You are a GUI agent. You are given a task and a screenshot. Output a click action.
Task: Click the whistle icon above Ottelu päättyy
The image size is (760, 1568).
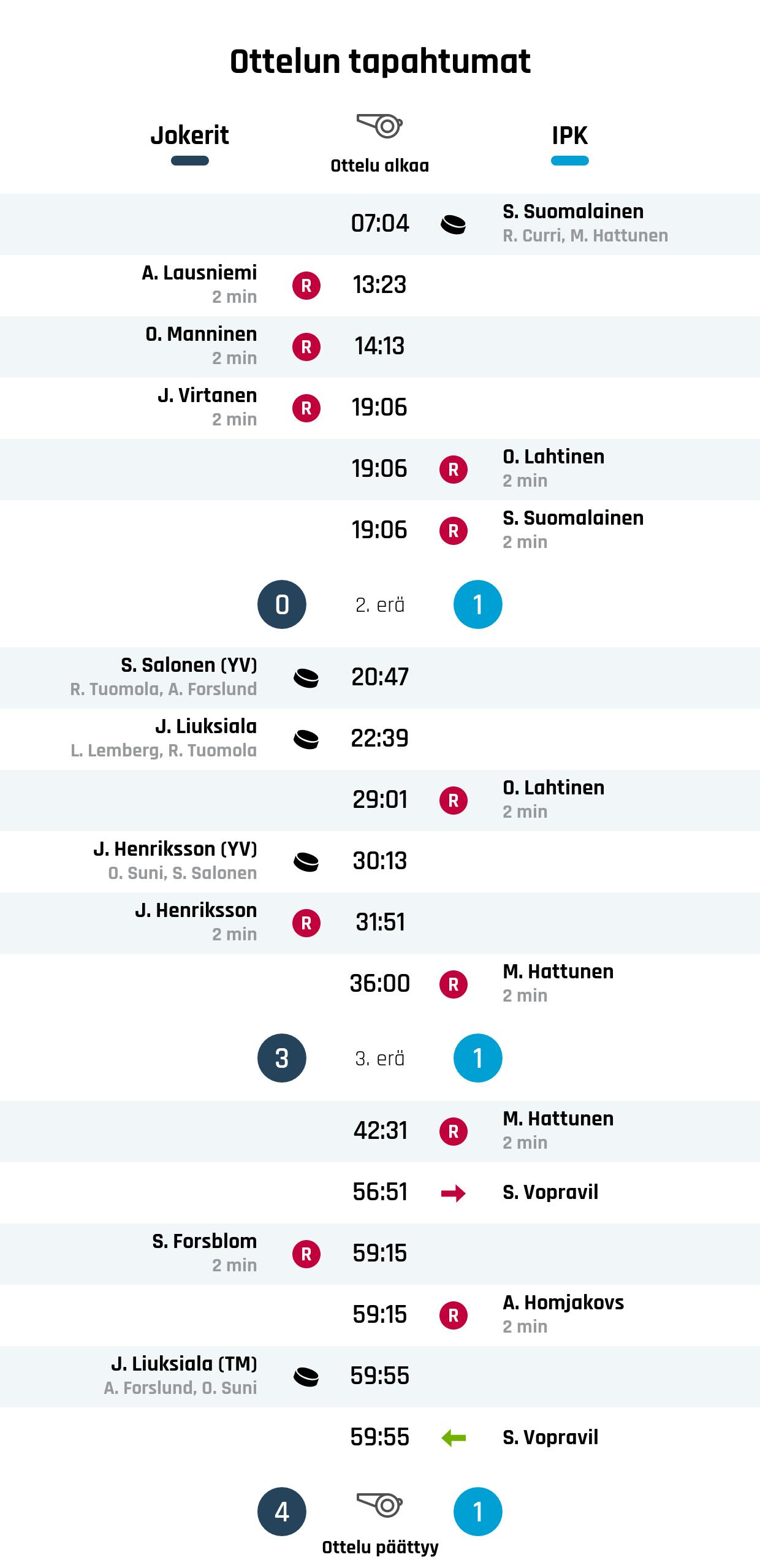[379, 1505]
